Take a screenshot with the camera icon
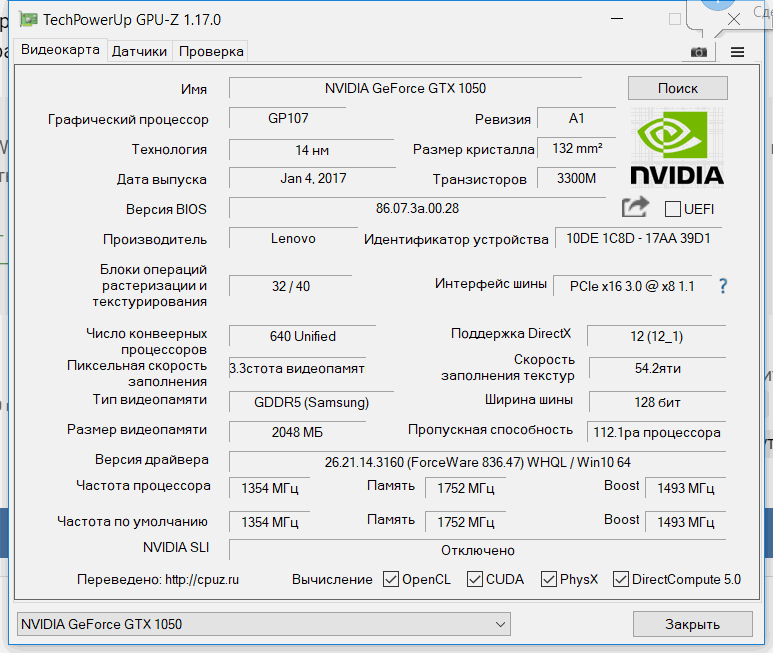Image resolution: width=773 pixels, height=653 pixels. (x=699, y=52)
